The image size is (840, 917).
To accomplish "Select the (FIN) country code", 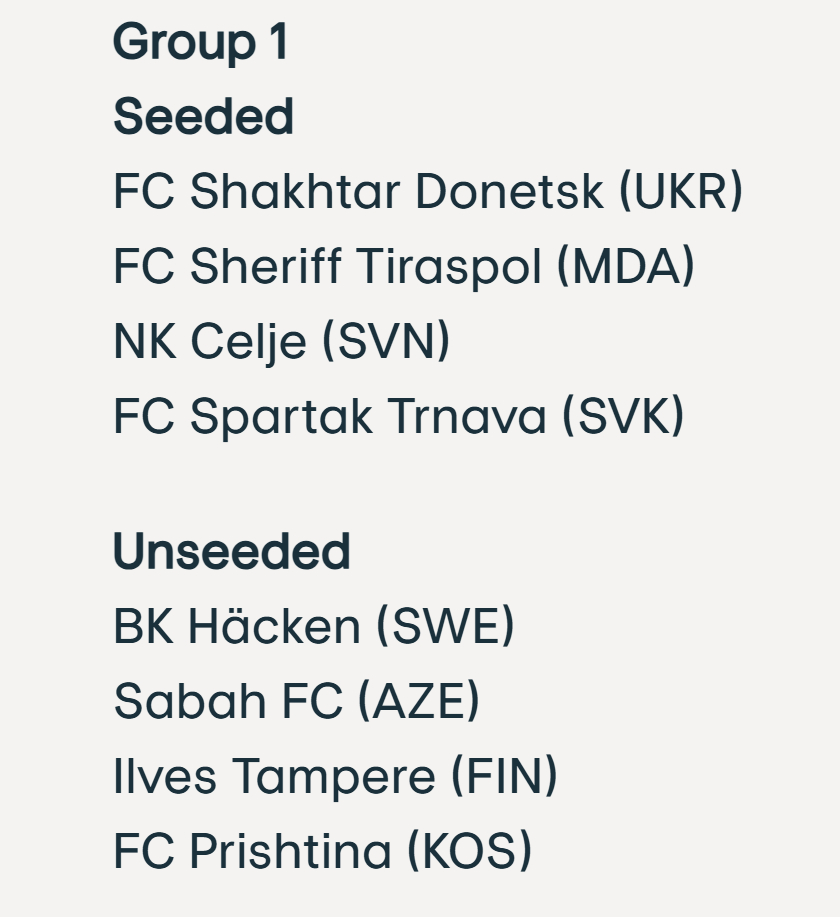I will pos(504,777).
